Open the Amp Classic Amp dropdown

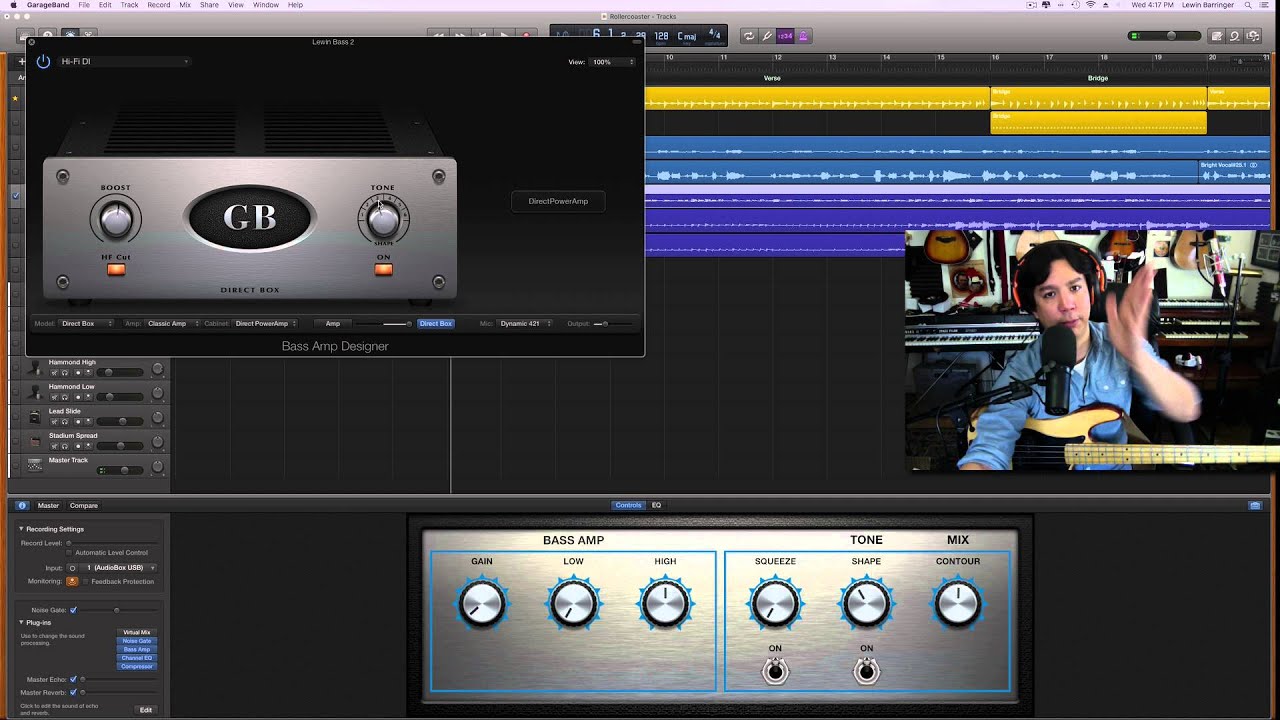[x=171, y=323]
